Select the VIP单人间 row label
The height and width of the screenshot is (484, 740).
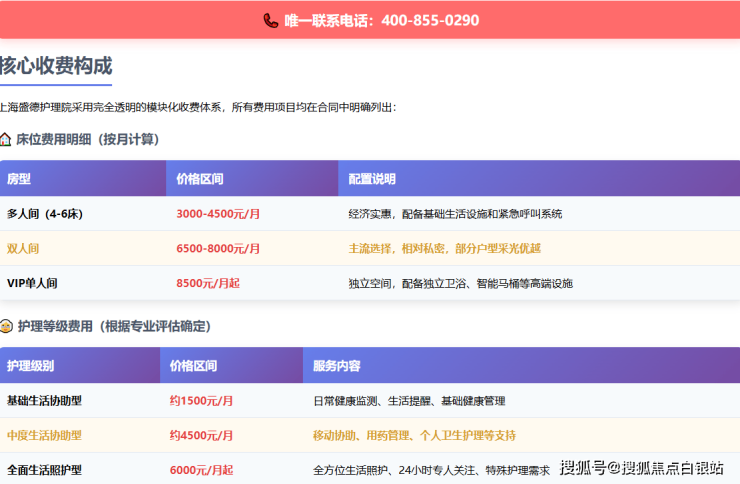pos(32,283)
